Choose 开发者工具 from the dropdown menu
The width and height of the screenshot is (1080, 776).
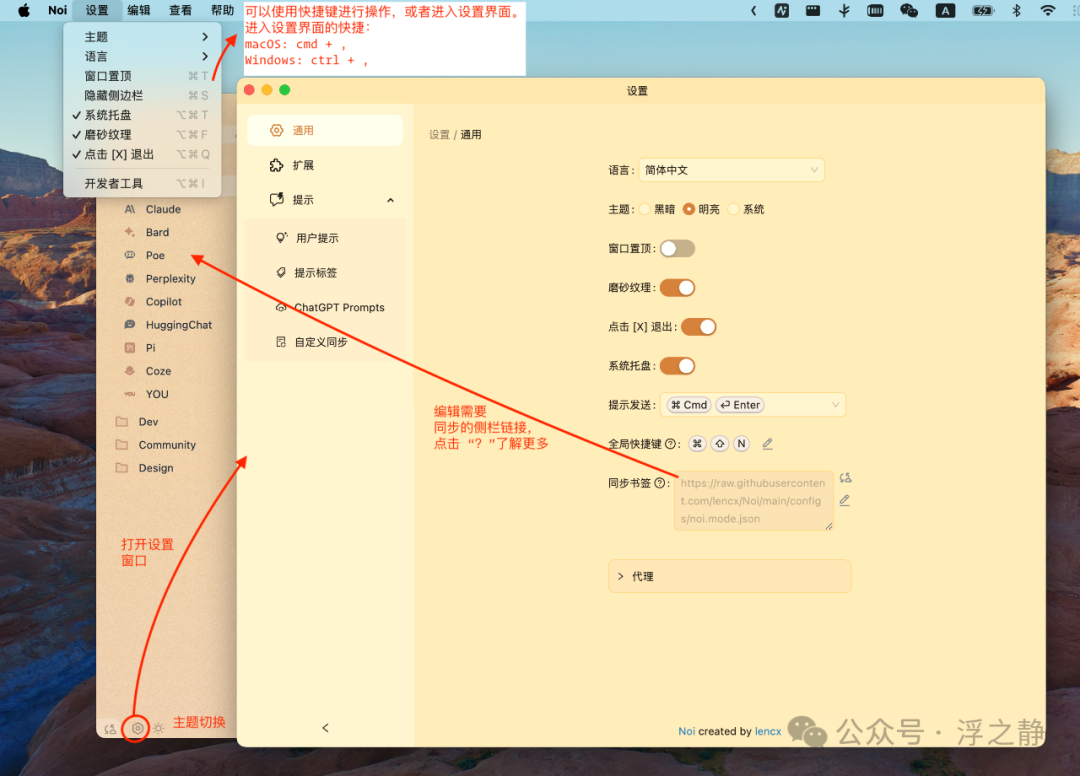coord(143,184)
